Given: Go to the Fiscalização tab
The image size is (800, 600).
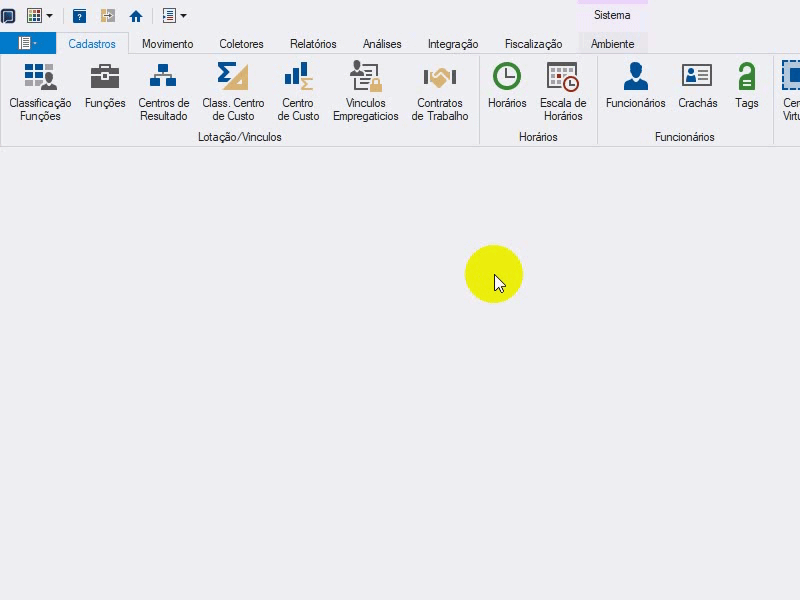Looking at the screenshot, I should coord(533,44).
